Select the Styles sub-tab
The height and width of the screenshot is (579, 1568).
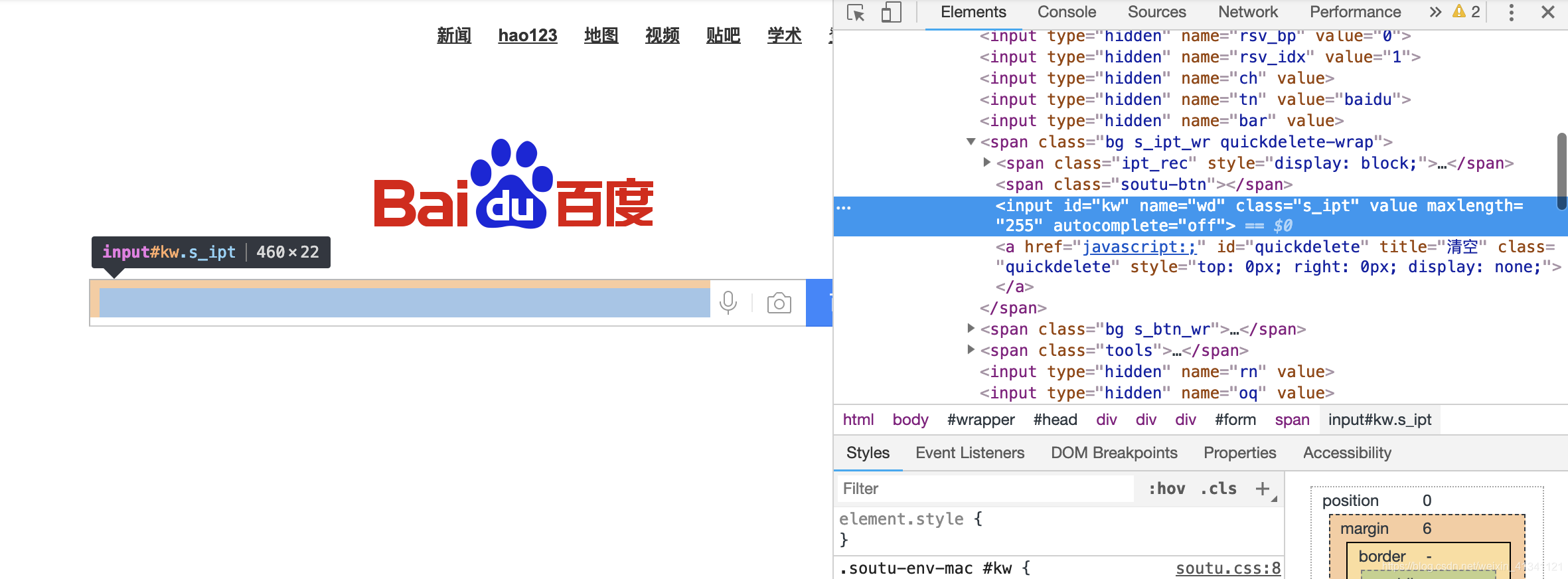pyautogui.click(x=868, y=453)
